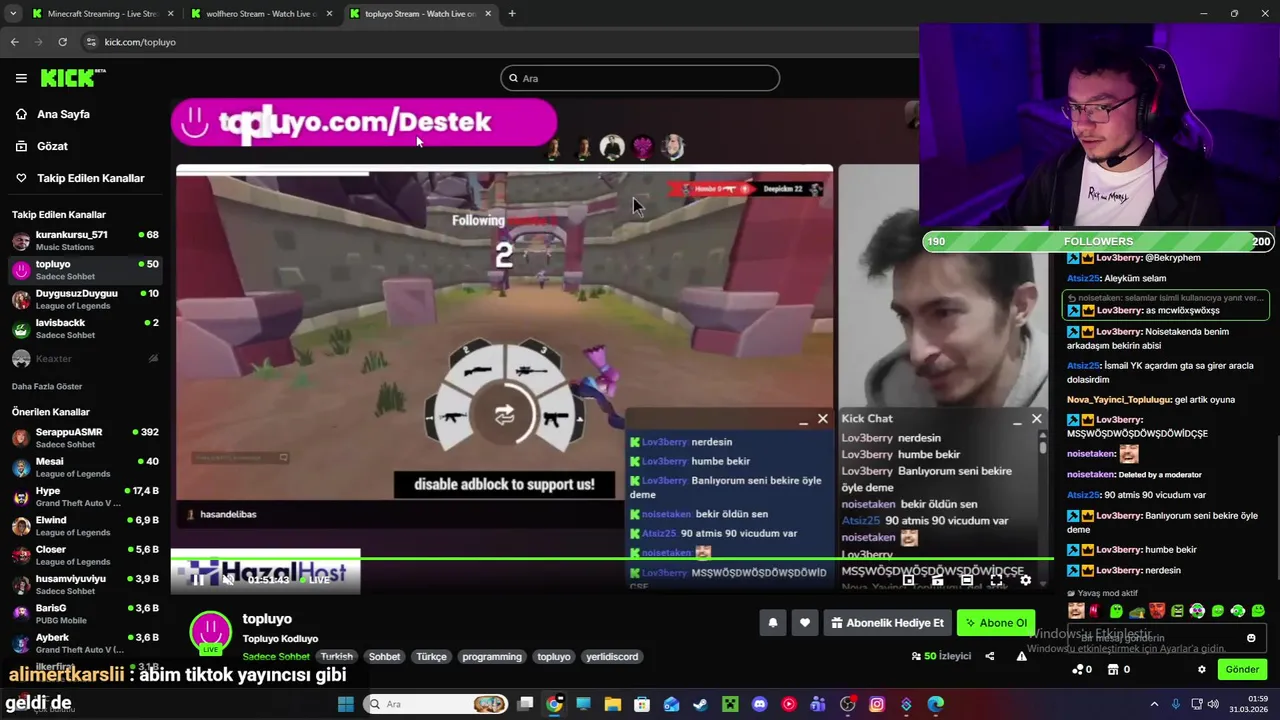Open Hype recommended channel
This screenshot has height=720, width=1280.
(85, 496)
